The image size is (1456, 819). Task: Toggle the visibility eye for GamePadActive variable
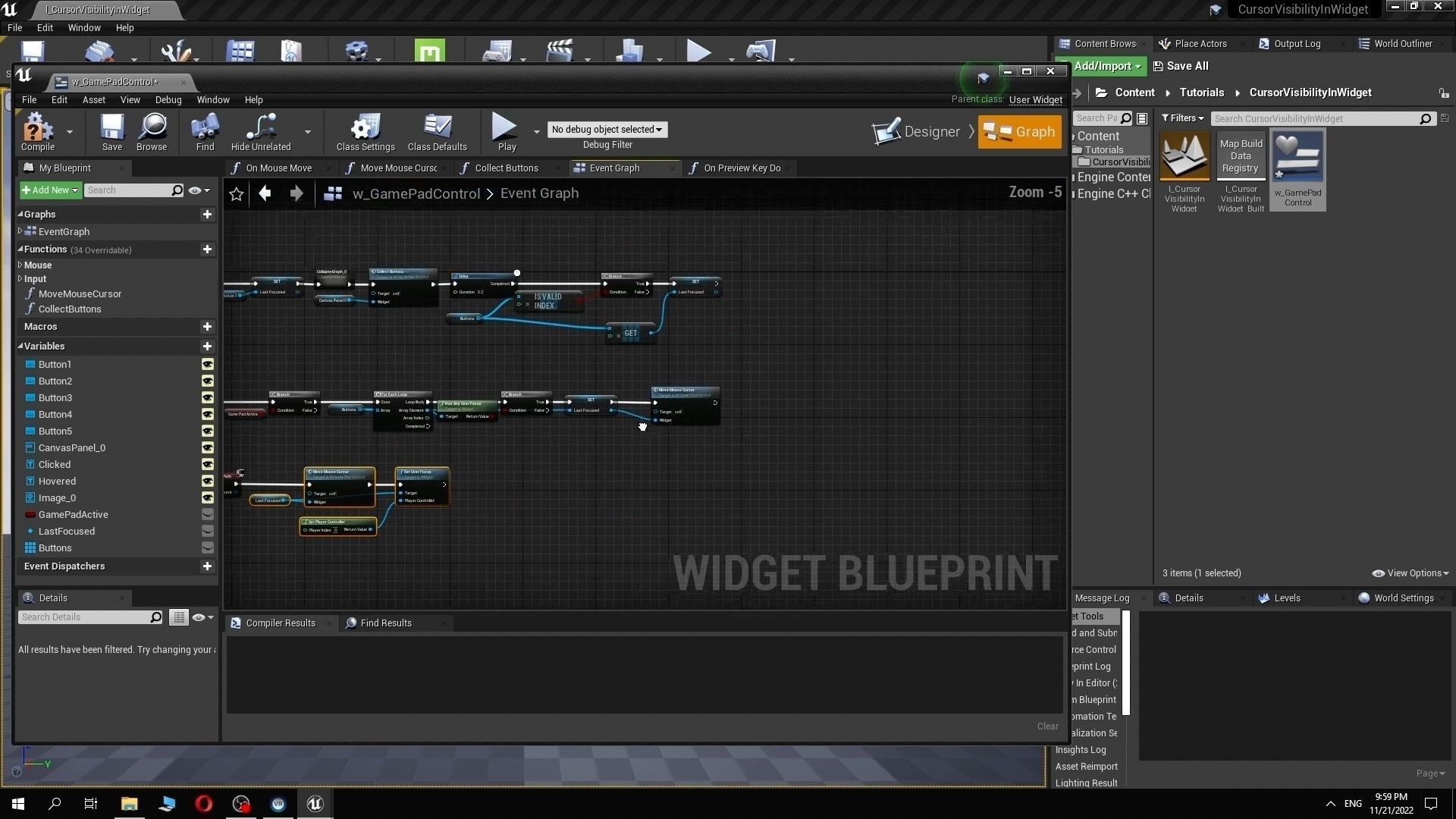click(x=207, y=515)
